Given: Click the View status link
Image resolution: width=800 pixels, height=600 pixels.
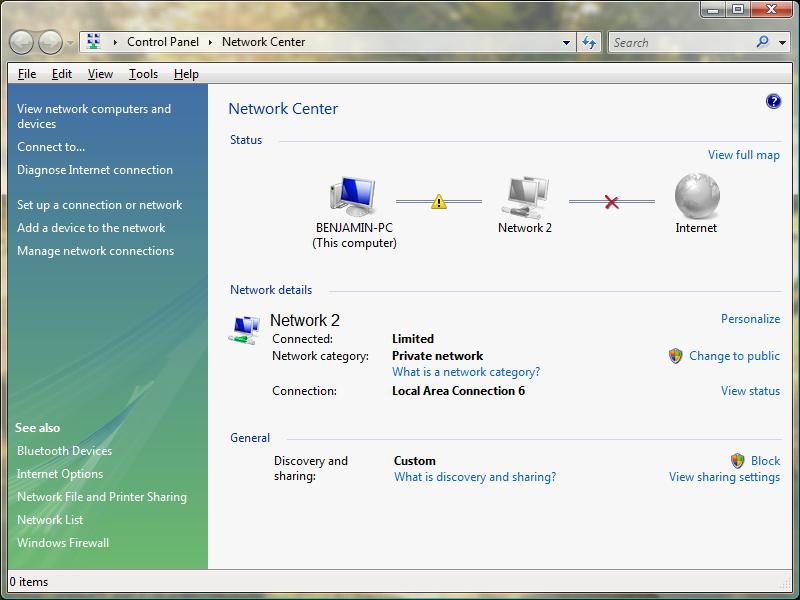Looking at the screenshot, I should pyautogui.click(x=751, y=391).
